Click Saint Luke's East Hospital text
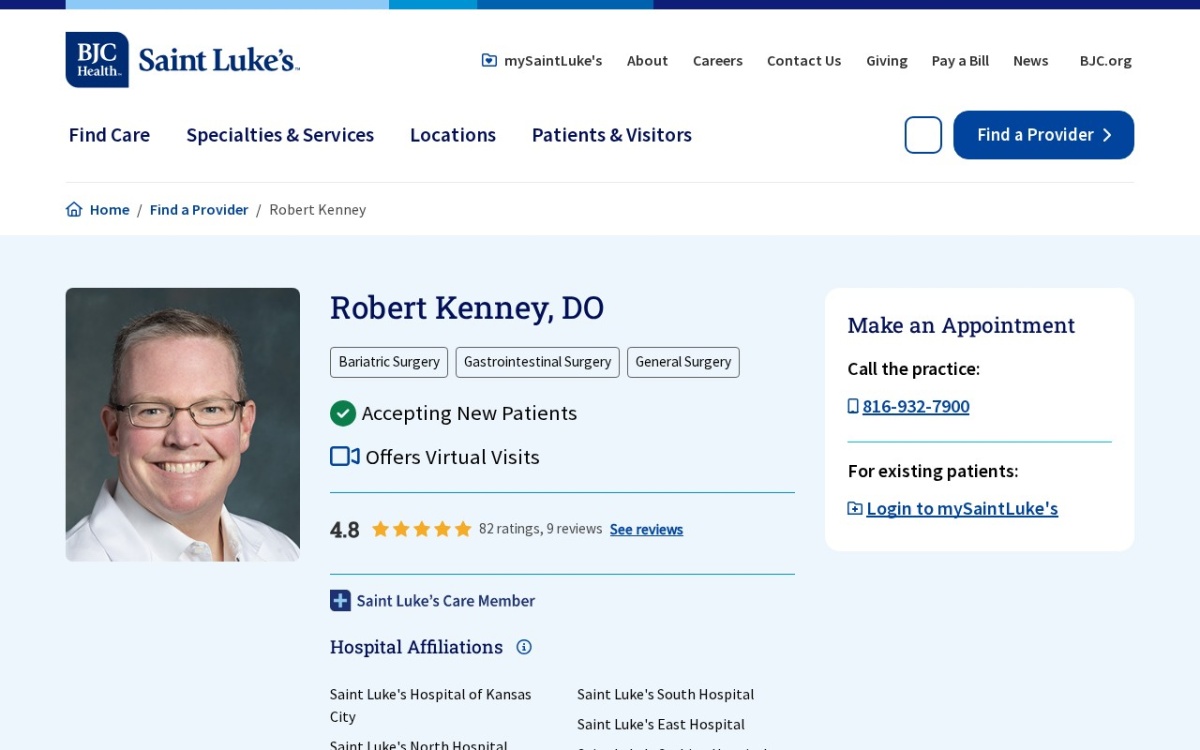Image resolution: width=1200 pixels, height=750 pixels. coord(661,724)
